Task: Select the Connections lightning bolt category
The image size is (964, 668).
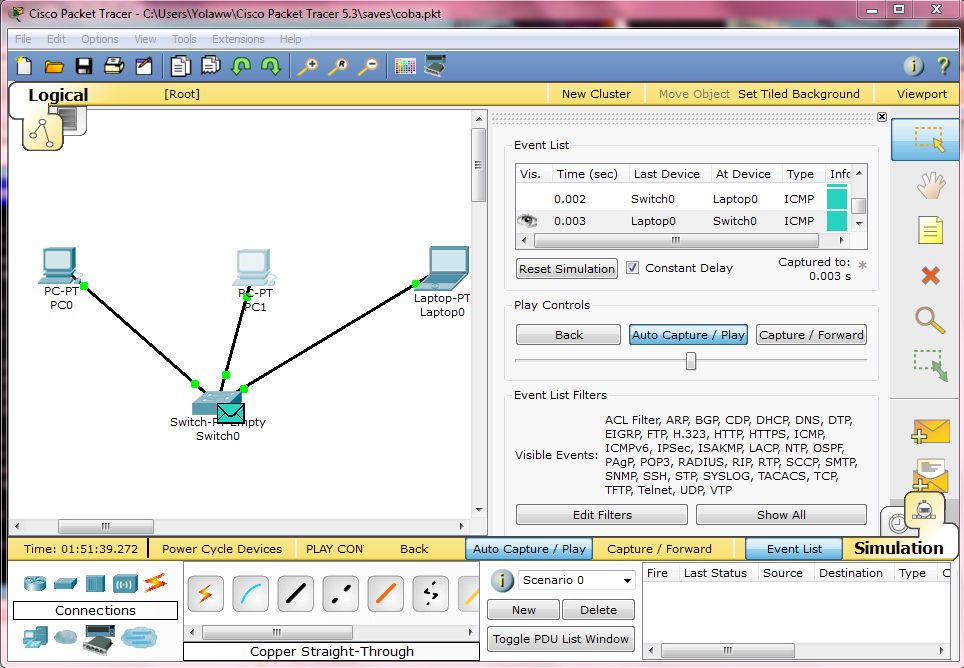Action: 157,583
